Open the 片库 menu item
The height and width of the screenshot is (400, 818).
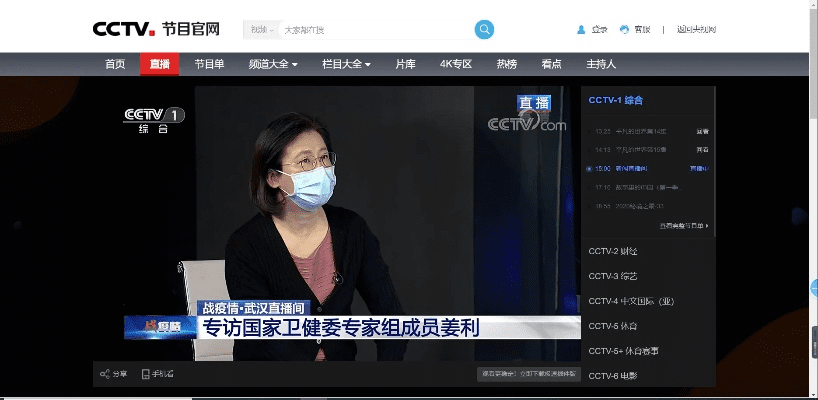click(x=405, y=64)
